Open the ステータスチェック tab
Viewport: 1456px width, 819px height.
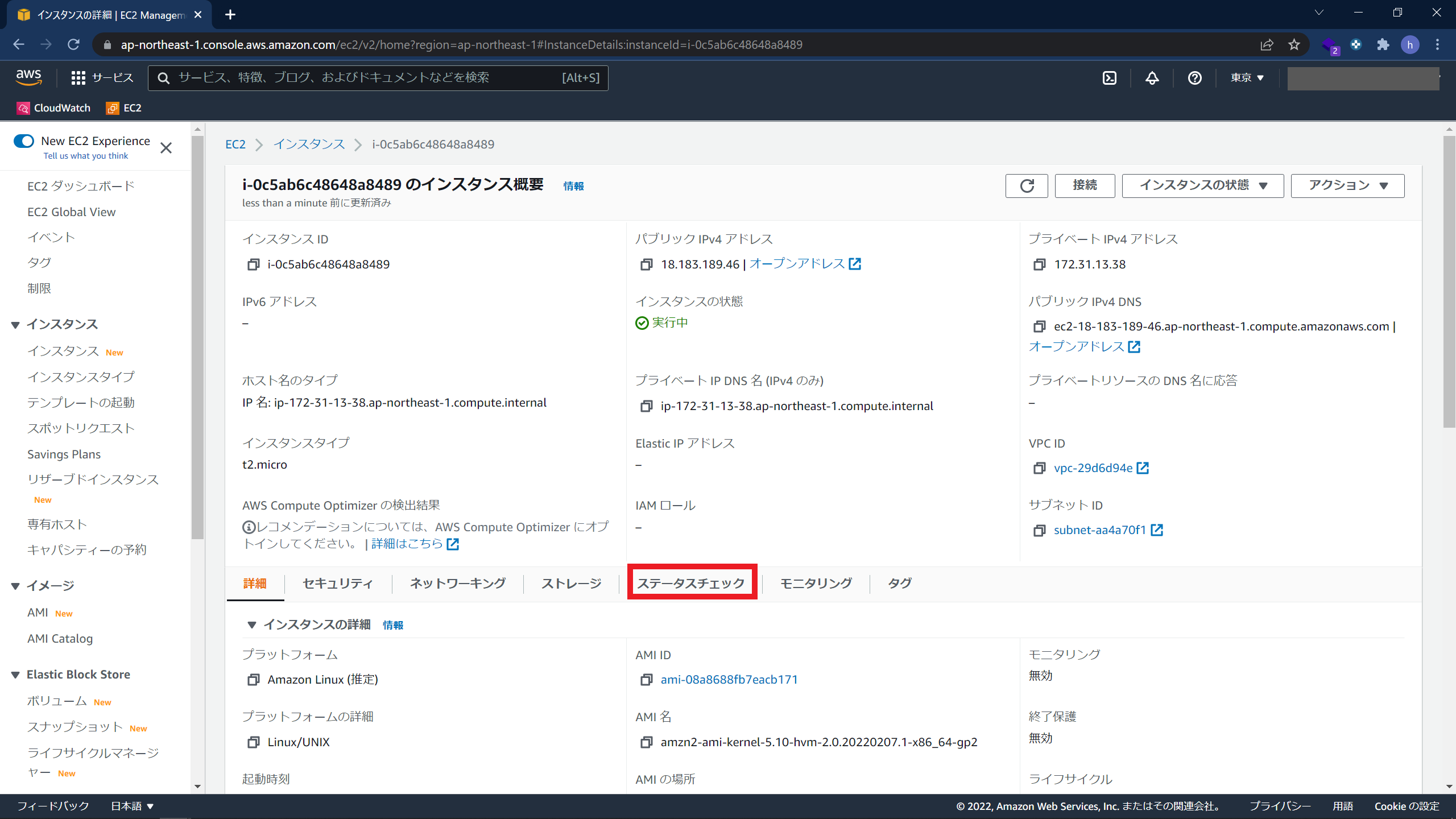point(691,584)
